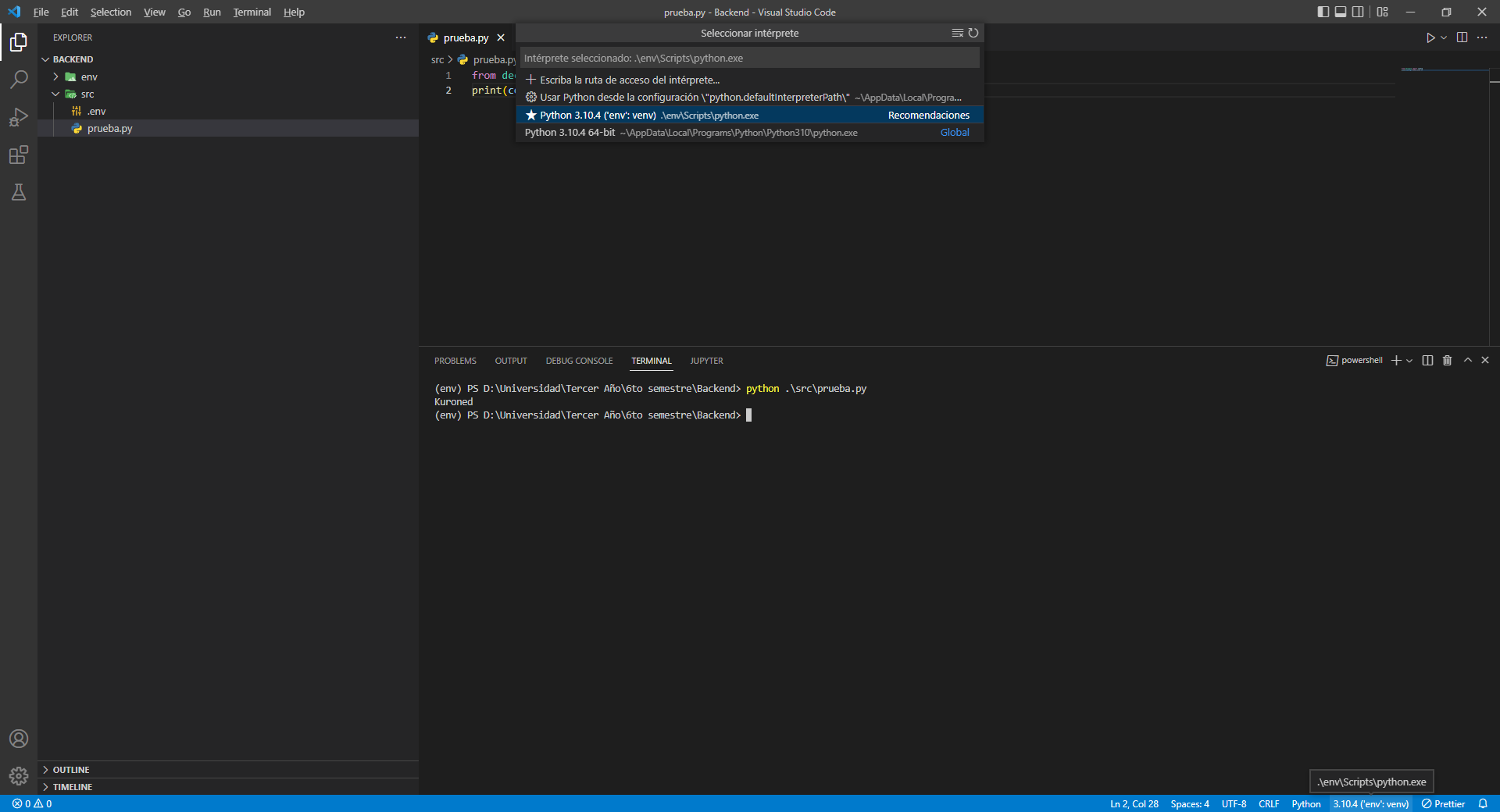The height and width of the screenshot is (812, 1500).
Task: Open the Go menu
Action: [184, 12]
